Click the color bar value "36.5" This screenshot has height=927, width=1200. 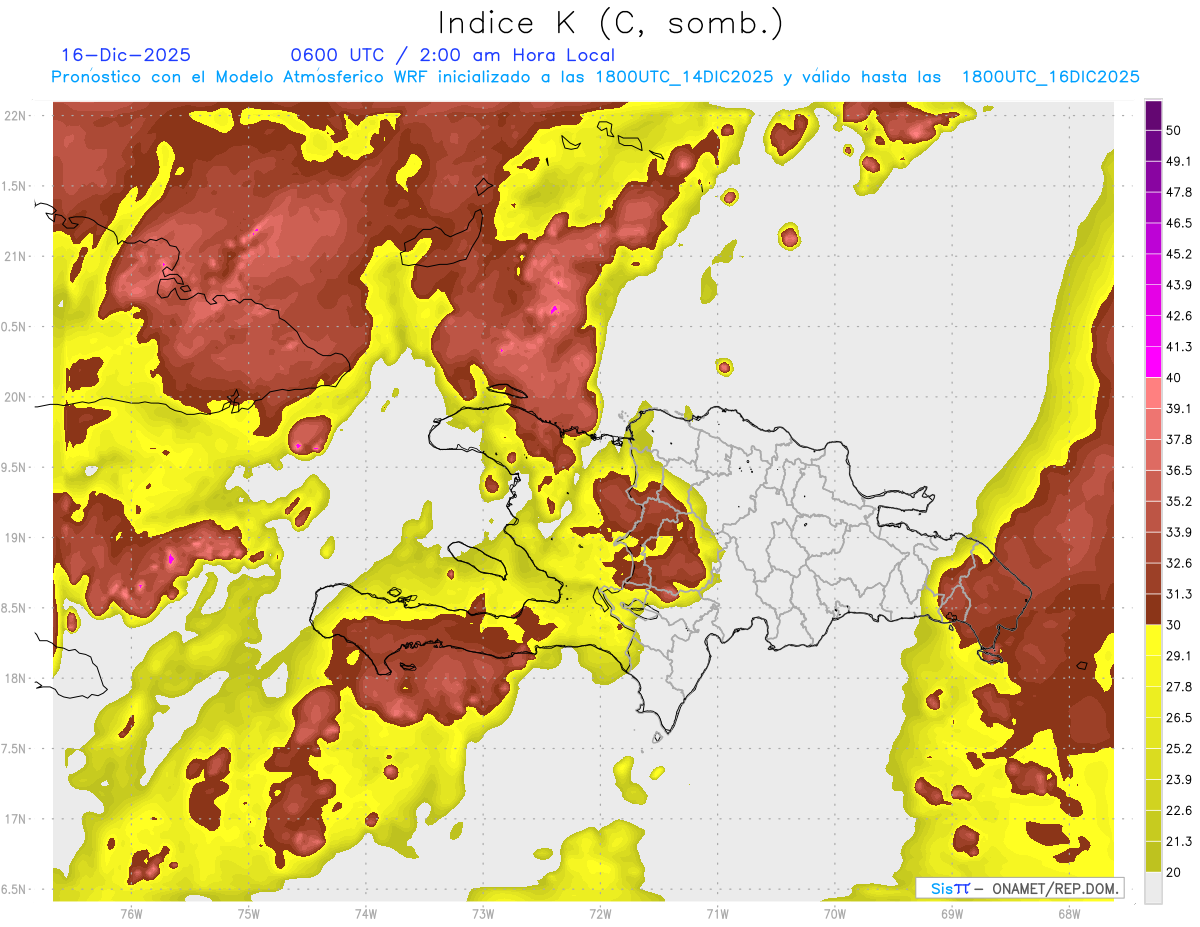[1180, 470]
